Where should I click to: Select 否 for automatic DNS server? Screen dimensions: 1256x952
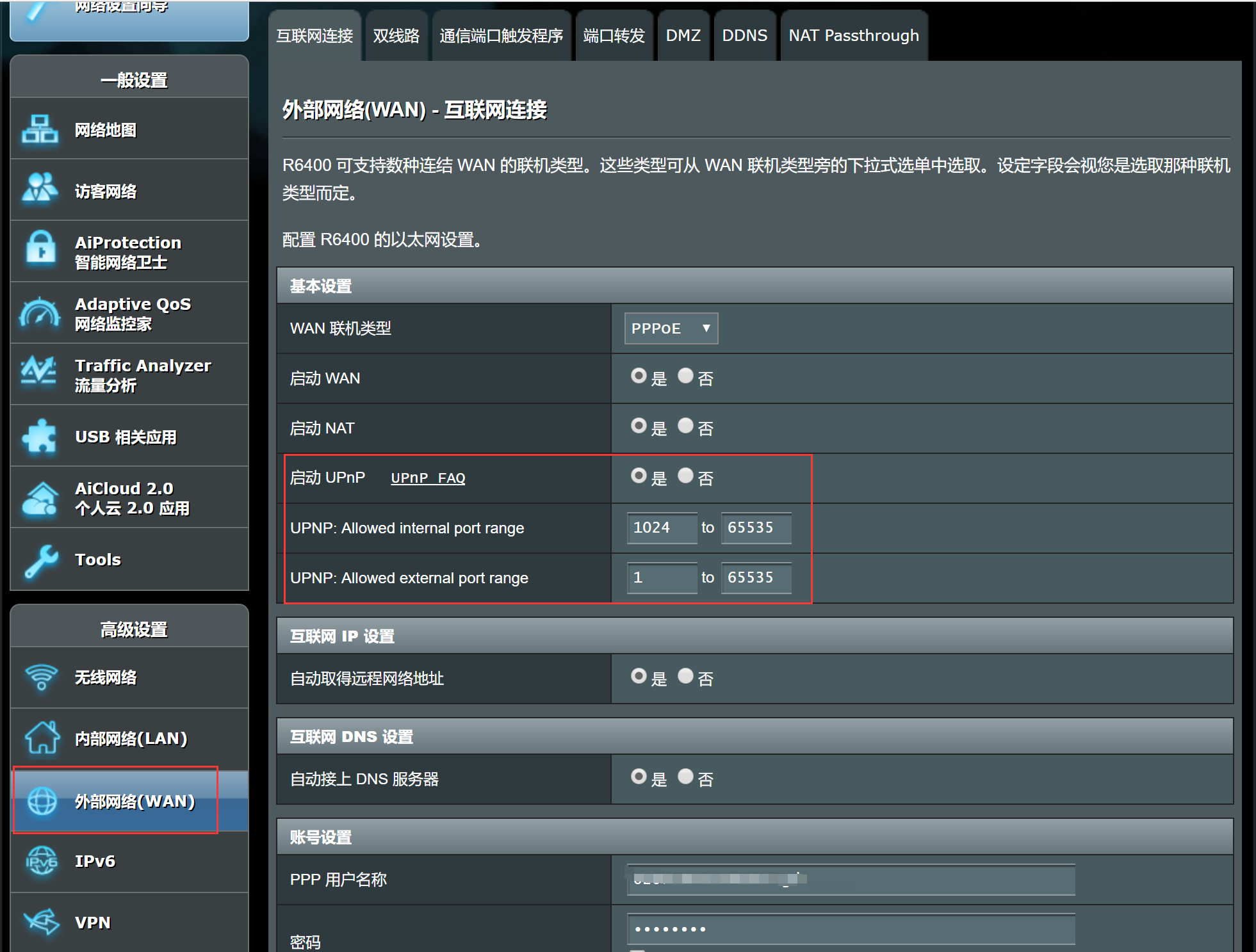685,777
